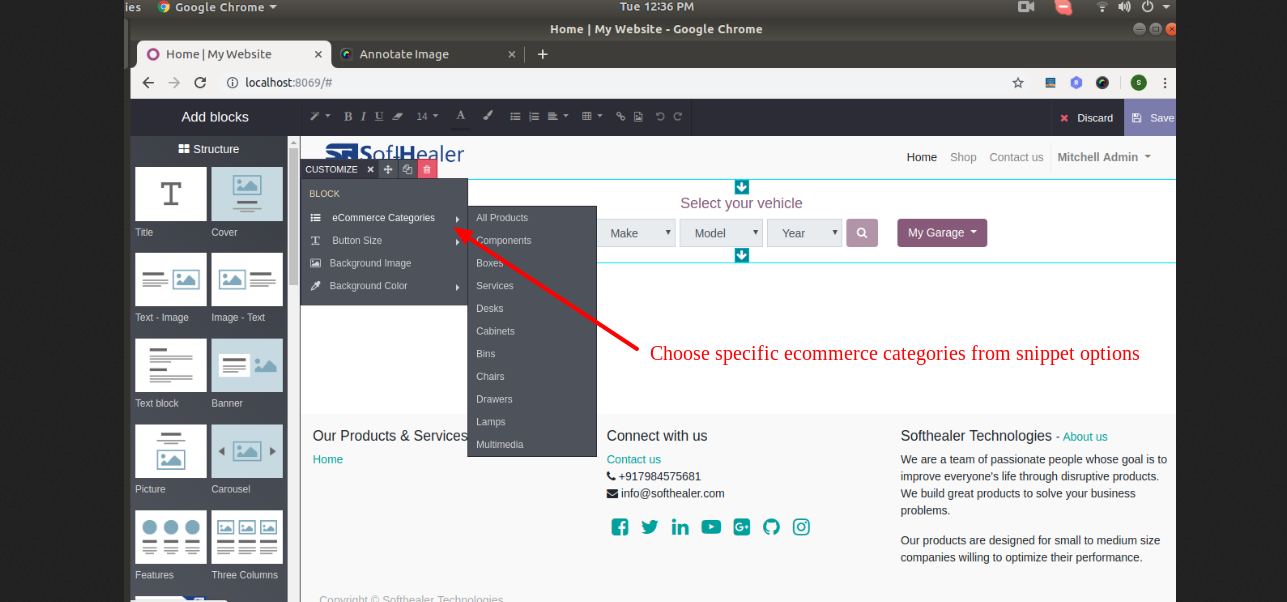Discard the website edits
The height and width of the screenshot is (602, 1287).
(x=1087, y=118)
